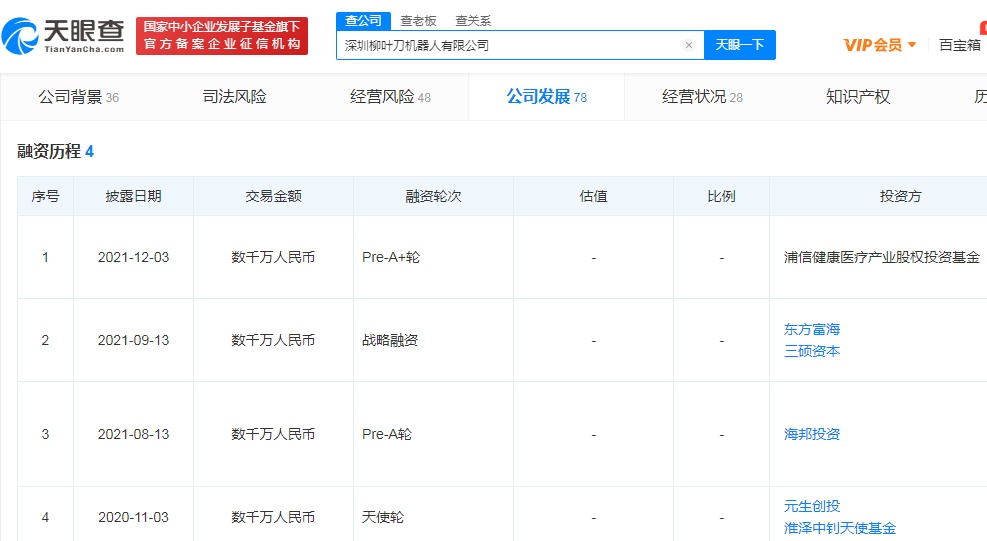Open investor link 三硕资本
Image resolution: width=987 pixels, height=541 pixels.
(812, 351)
